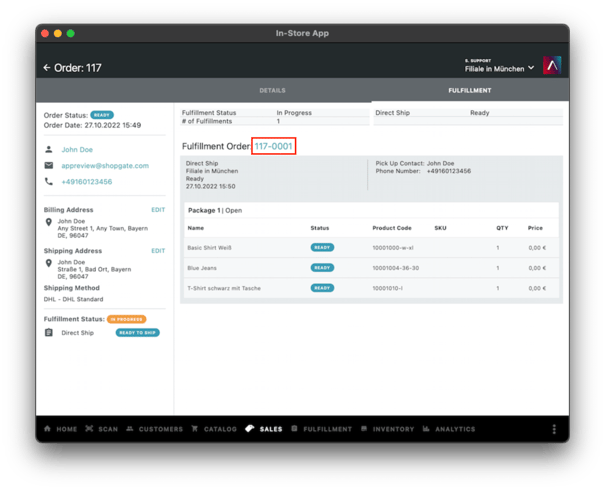605x490 pixels.
Task: Open the three-dot more options menu
Action: click(554, 429)
